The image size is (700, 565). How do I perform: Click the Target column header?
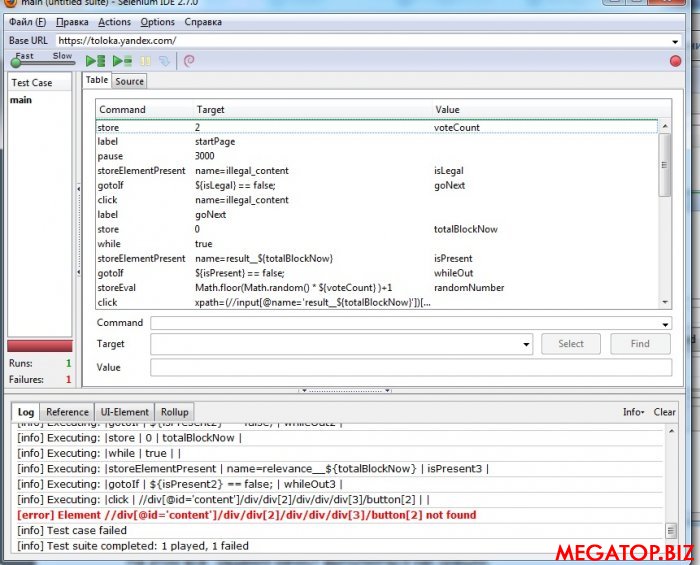click(314, 110)
